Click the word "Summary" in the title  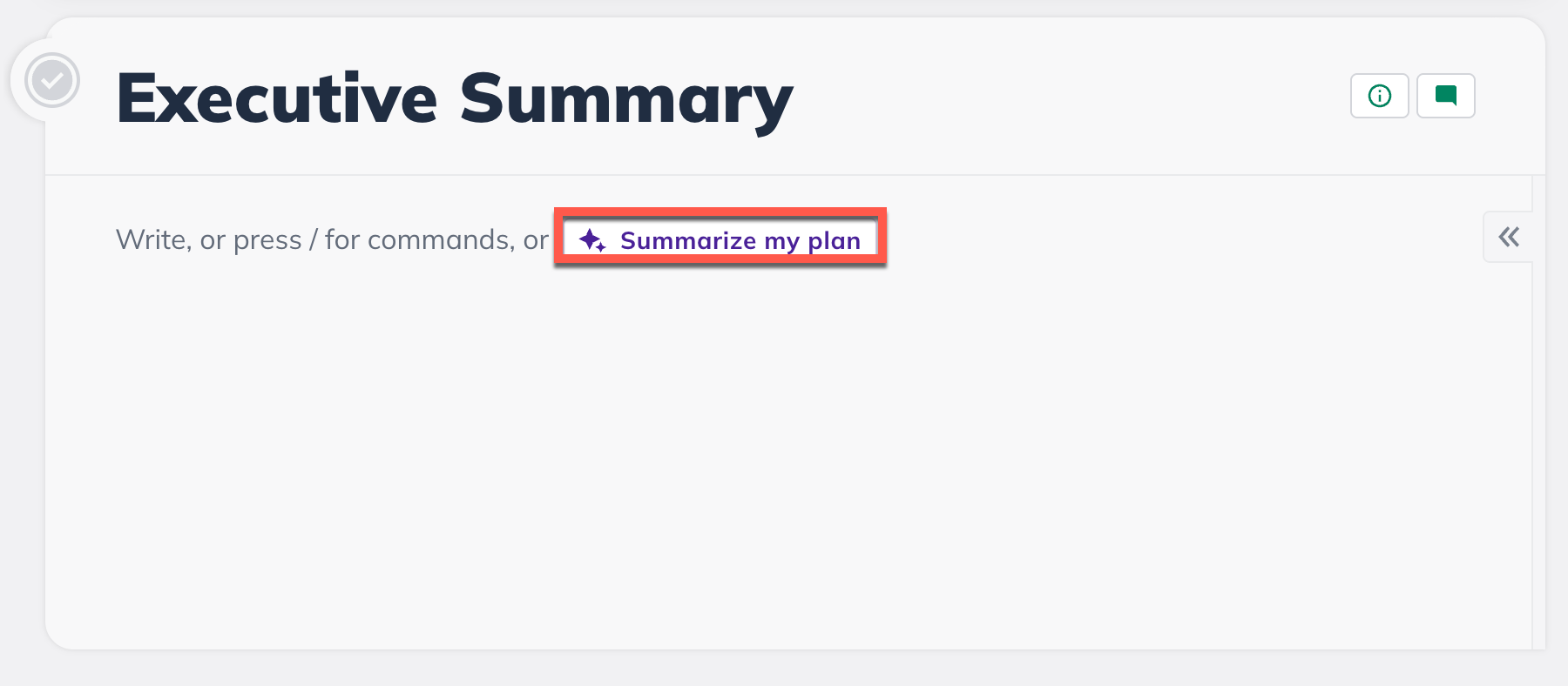625,99
